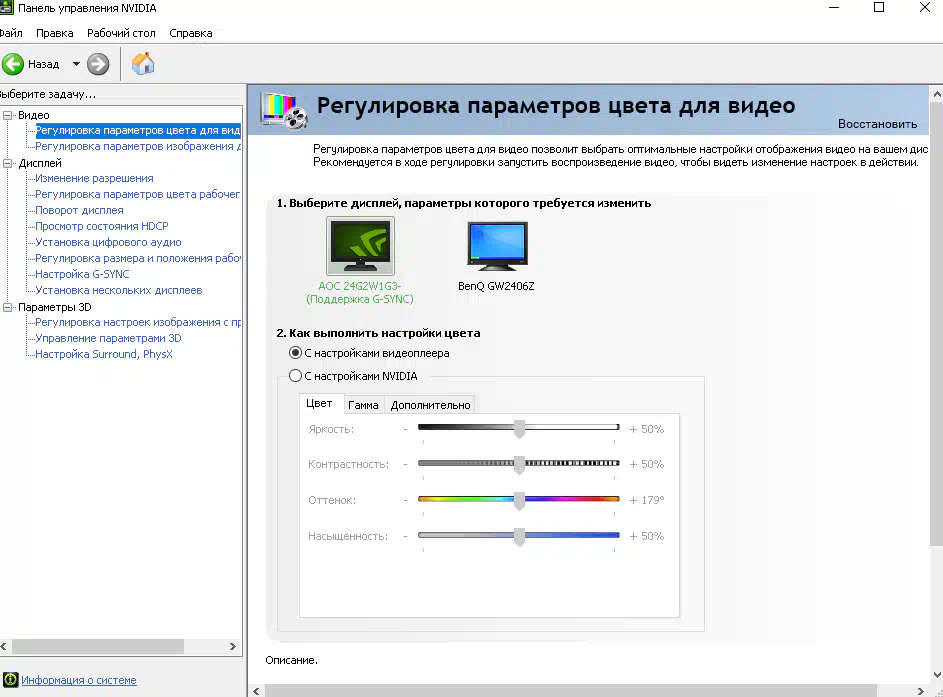Screen dimensions: 943x697
Task: Click the video color header icon
Action: pyautogui.click(x=284, y=111)
